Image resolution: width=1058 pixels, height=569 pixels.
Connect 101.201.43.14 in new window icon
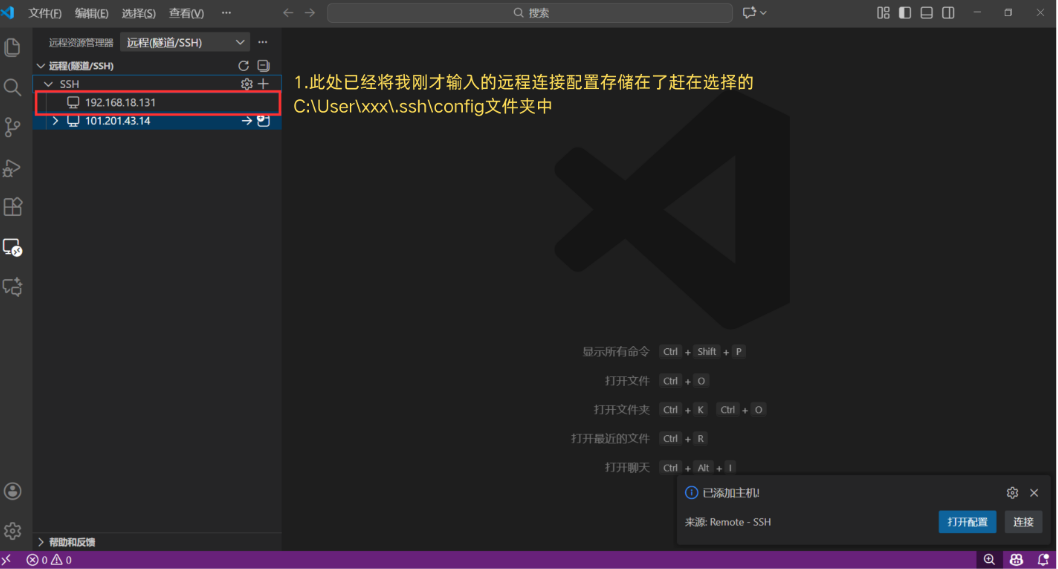click(x=263, y=121)
